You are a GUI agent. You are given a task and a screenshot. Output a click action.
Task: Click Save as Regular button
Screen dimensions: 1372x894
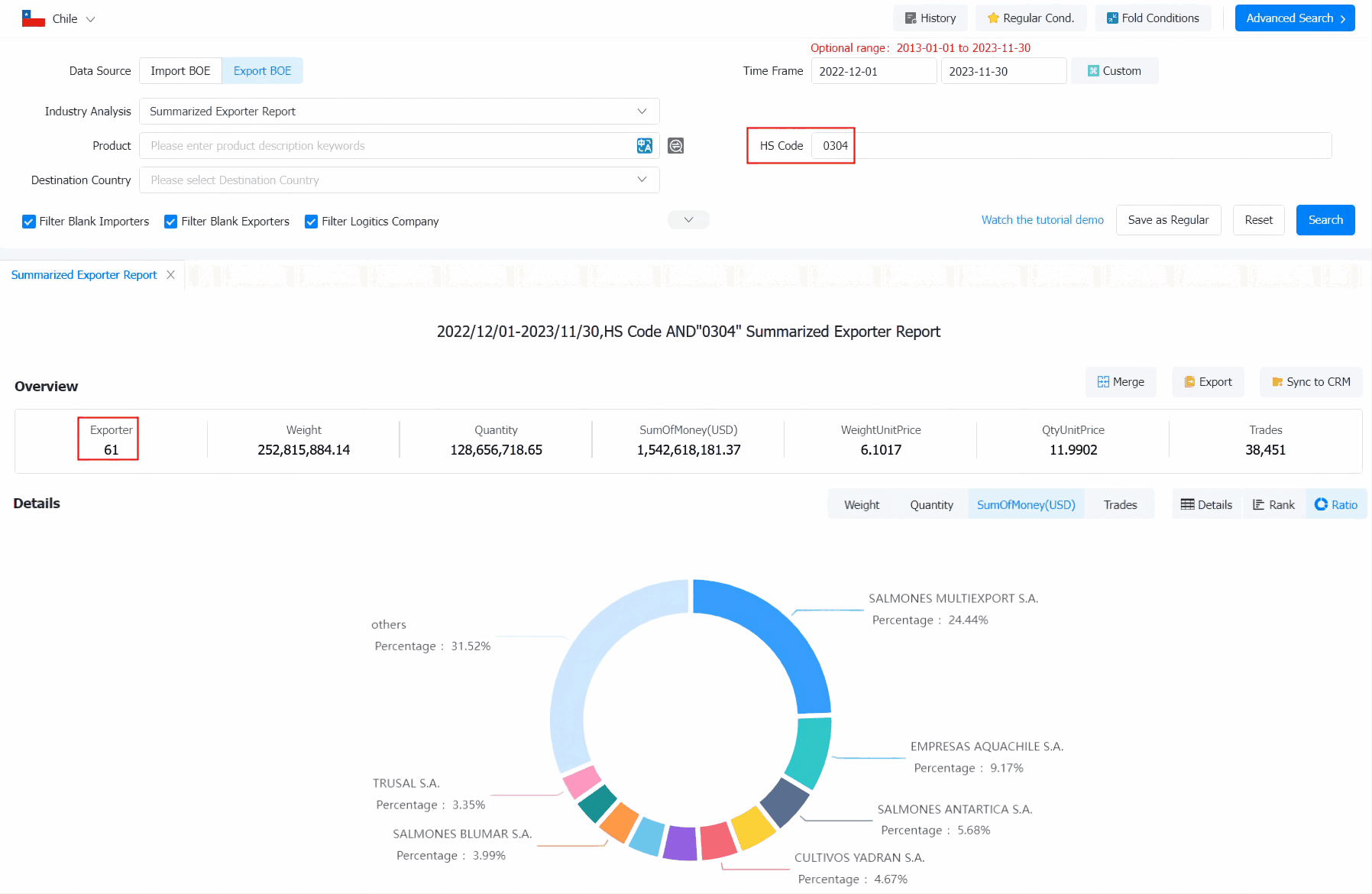click(1168, 220)
